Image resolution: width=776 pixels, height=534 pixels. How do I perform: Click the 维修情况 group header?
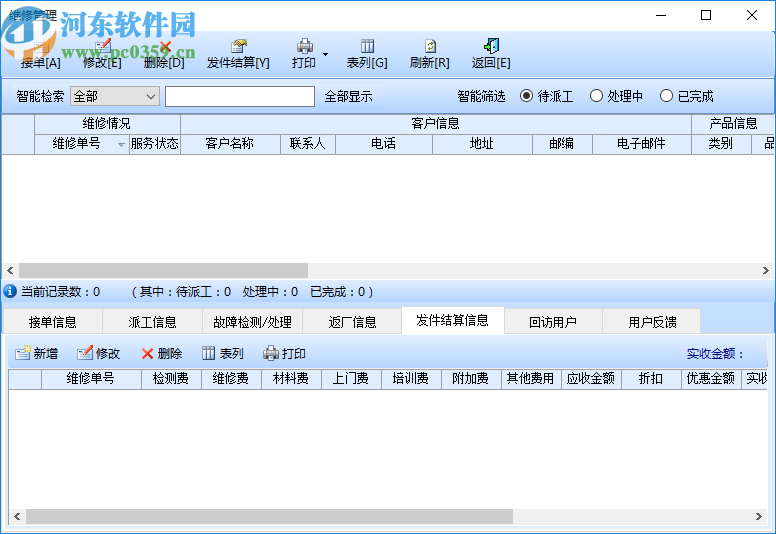(x=107, y=124)
